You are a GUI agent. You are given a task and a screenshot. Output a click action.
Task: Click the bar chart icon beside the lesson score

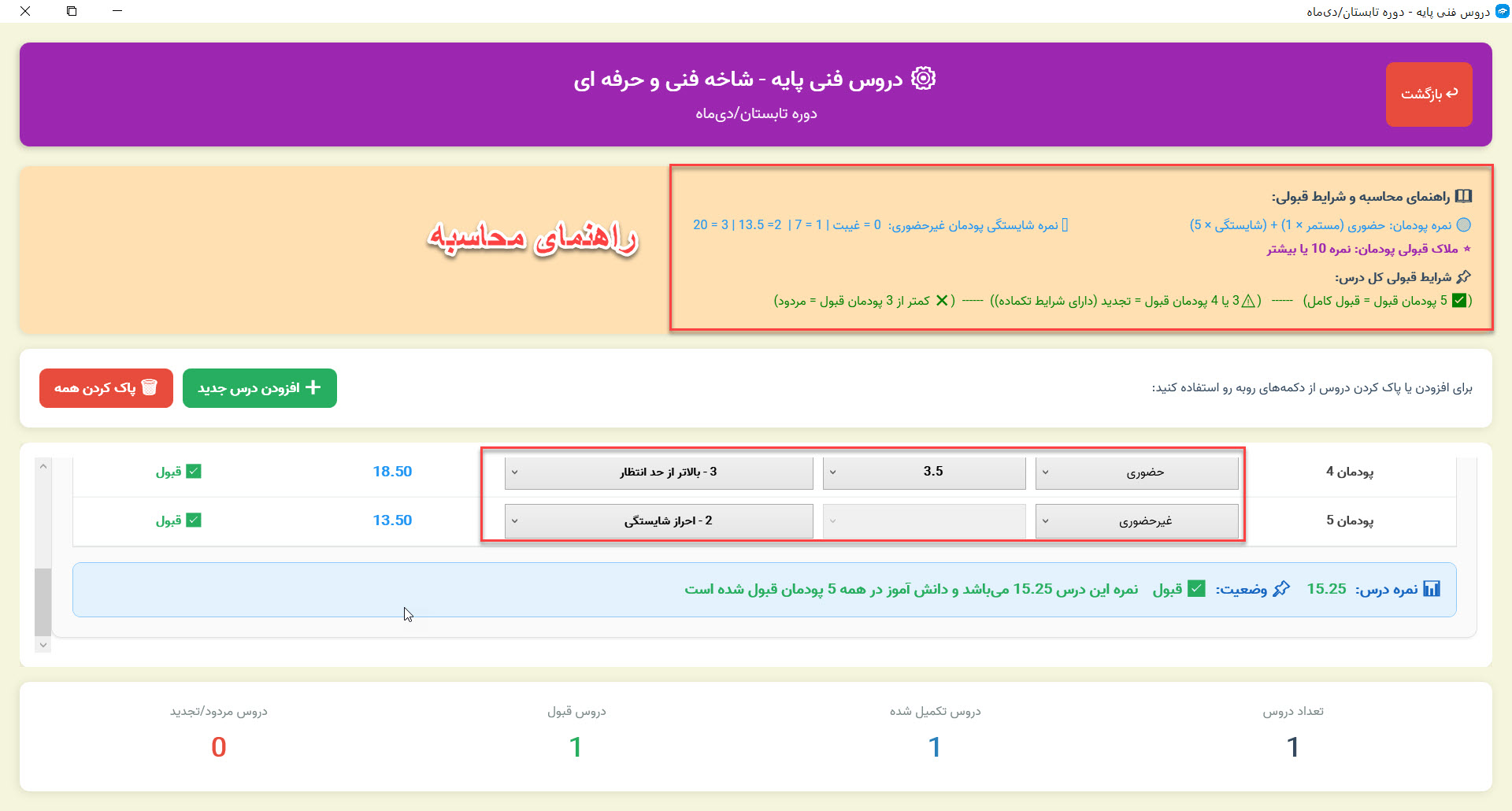tap(1432, 589)
